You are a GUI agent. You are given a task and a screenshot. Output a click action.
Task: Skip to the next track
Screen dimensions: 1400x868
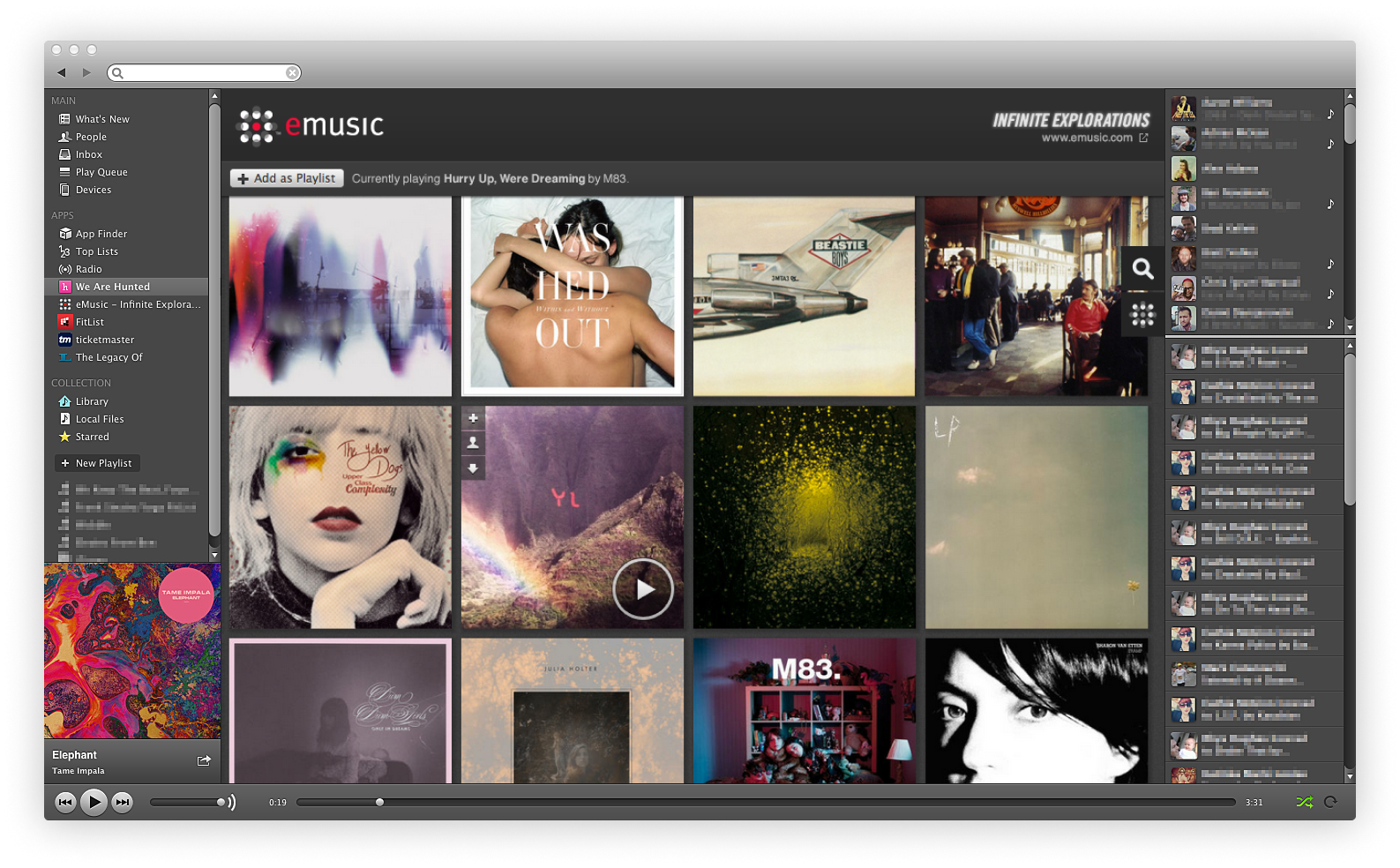123,802
